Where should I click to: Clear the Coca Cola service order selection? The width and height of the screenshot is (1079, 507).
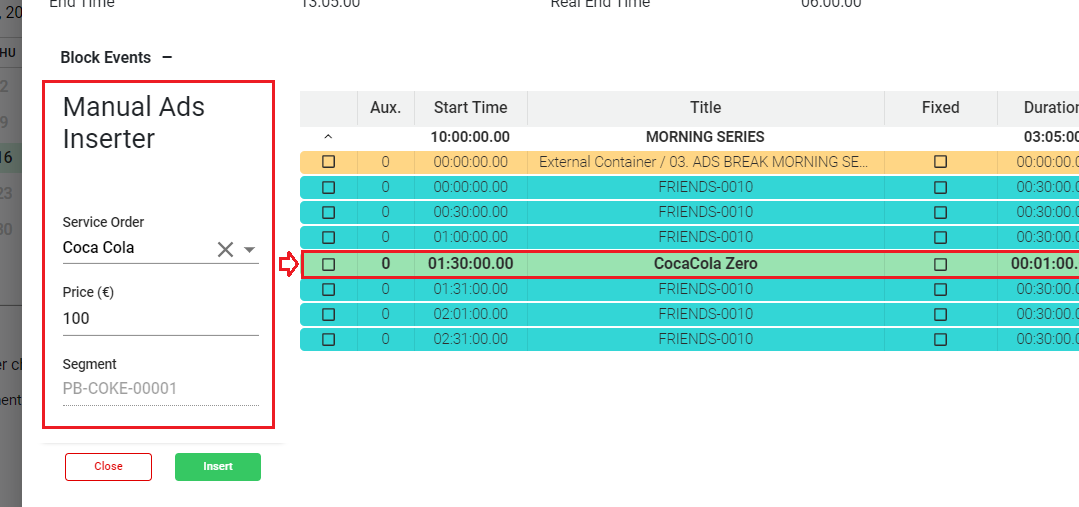tap(225, 249)
